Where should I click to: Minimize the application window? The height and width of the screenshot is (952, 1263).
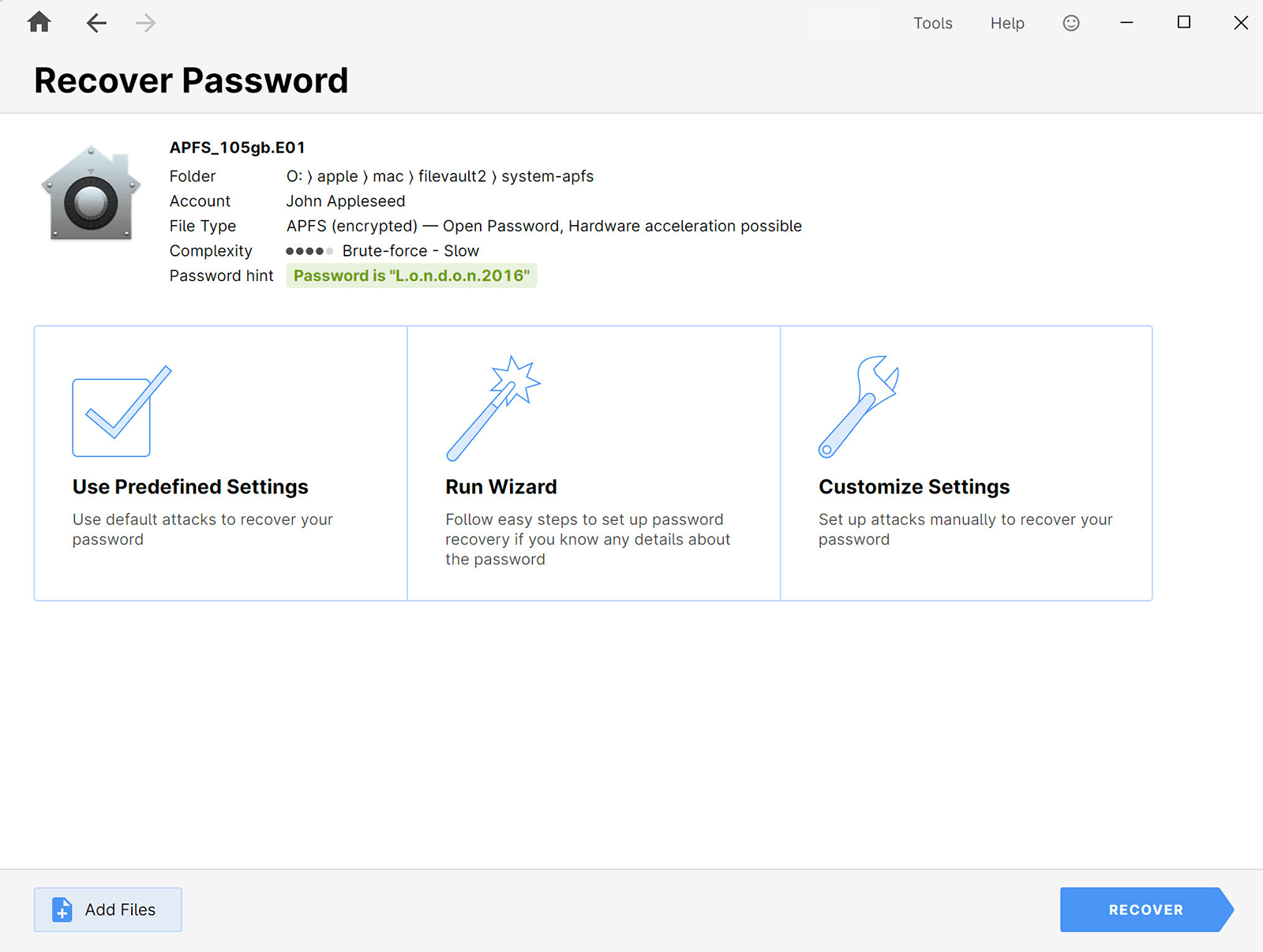tap(1127, 23)
